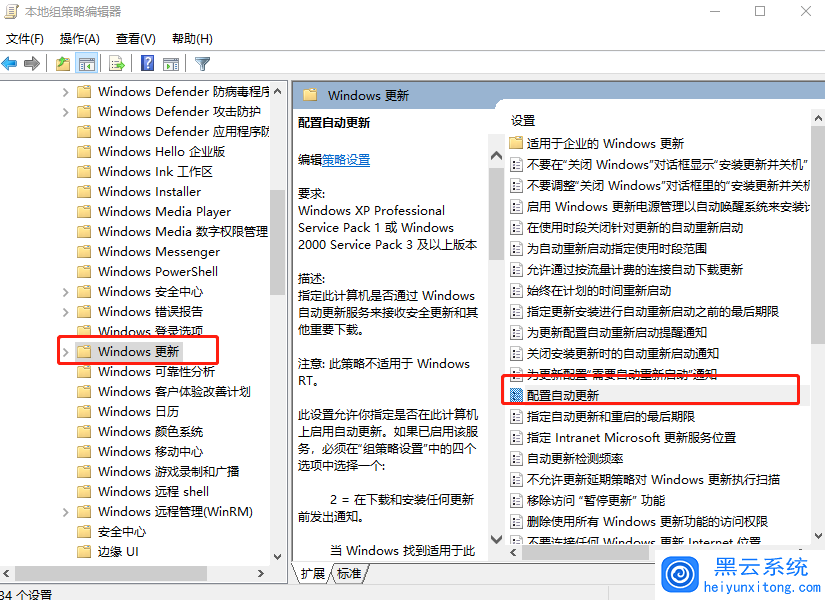Click the Windows Hello 企业版 folder icon

(84, 152)
